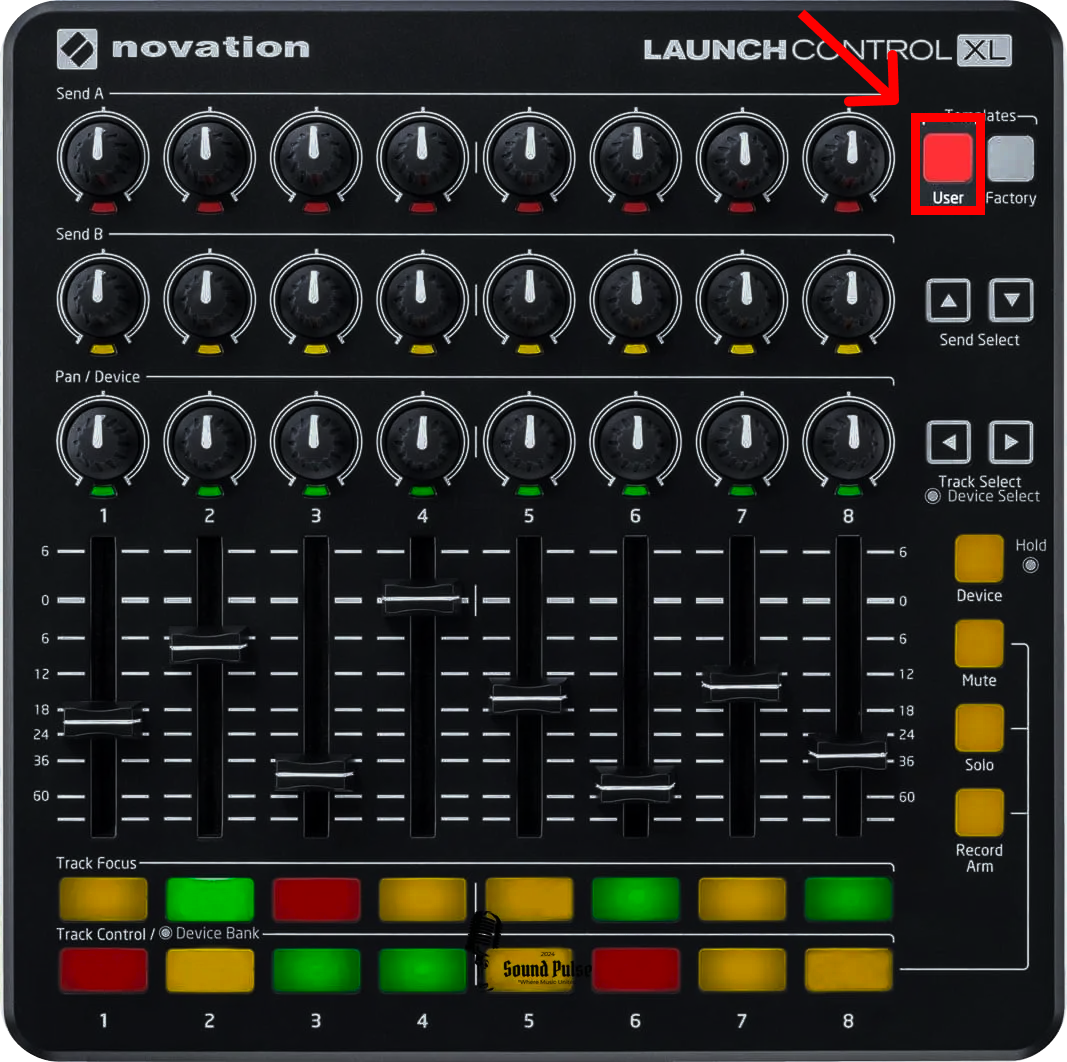Screen dimensions: 1067x1062
Task: Click the Send Select down arrow
Action: pos(1011,300)
